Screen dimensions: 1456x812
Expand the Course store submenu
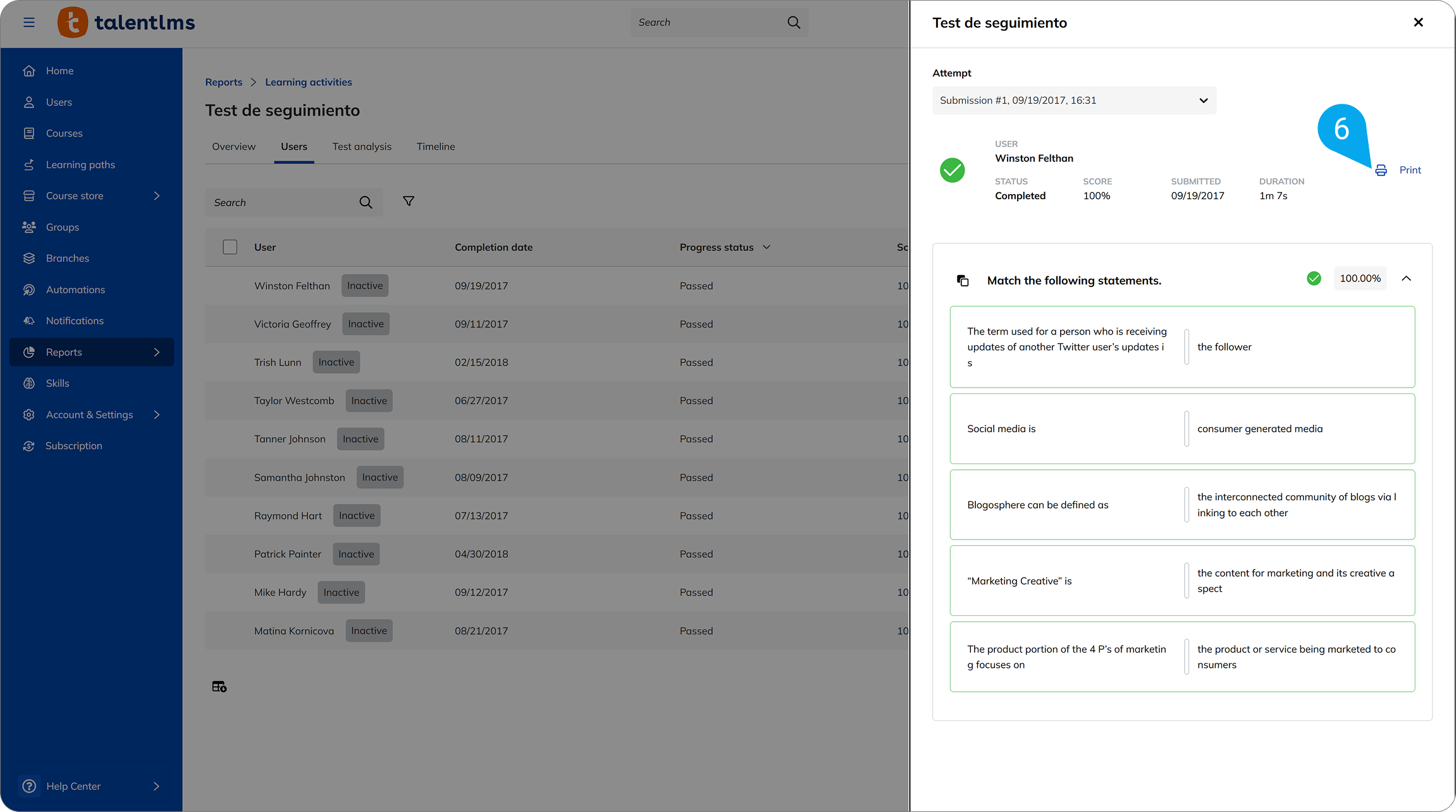(x=157, y=196)
